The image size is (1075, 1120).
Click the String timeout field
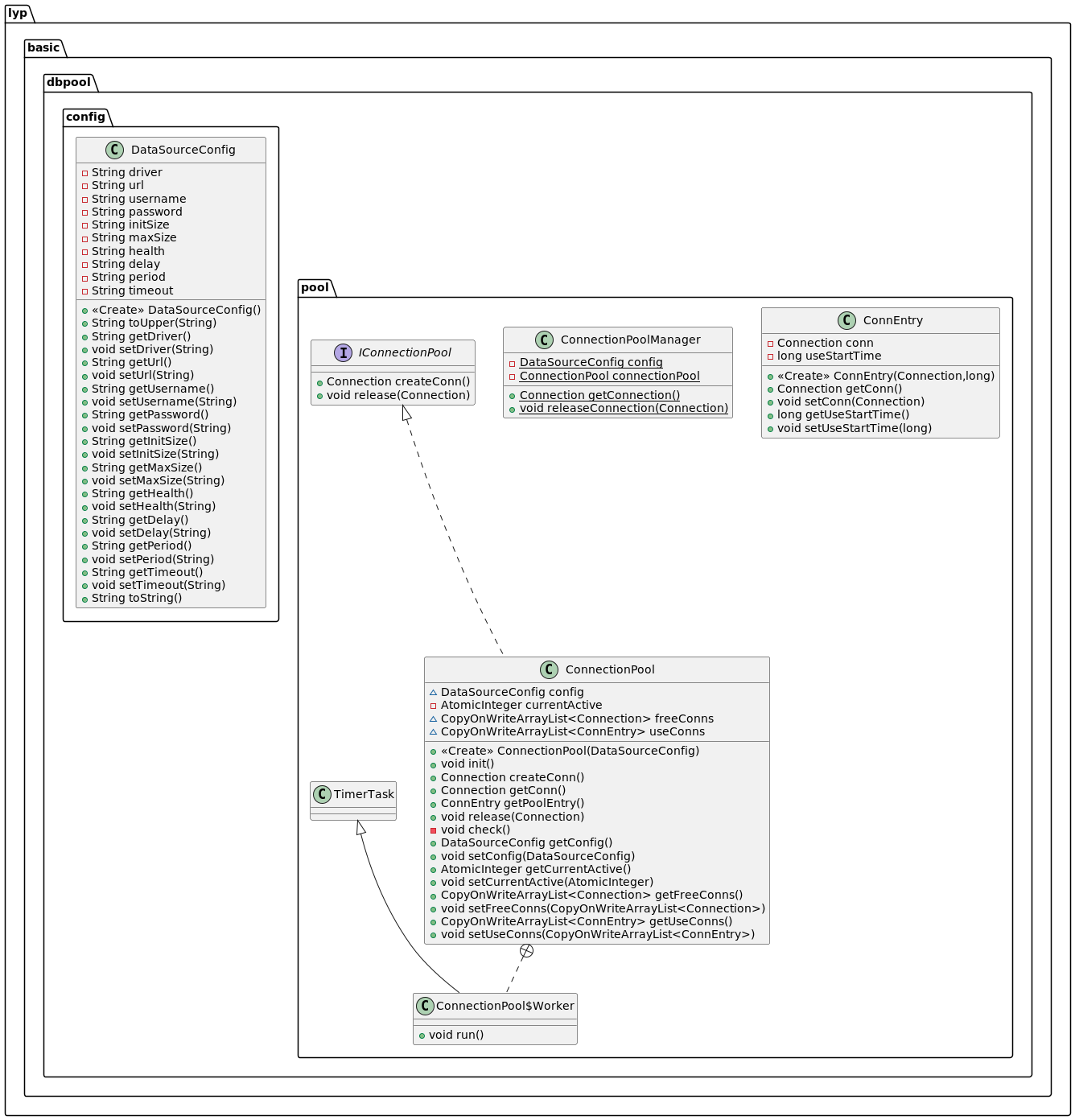coord(132,290)
